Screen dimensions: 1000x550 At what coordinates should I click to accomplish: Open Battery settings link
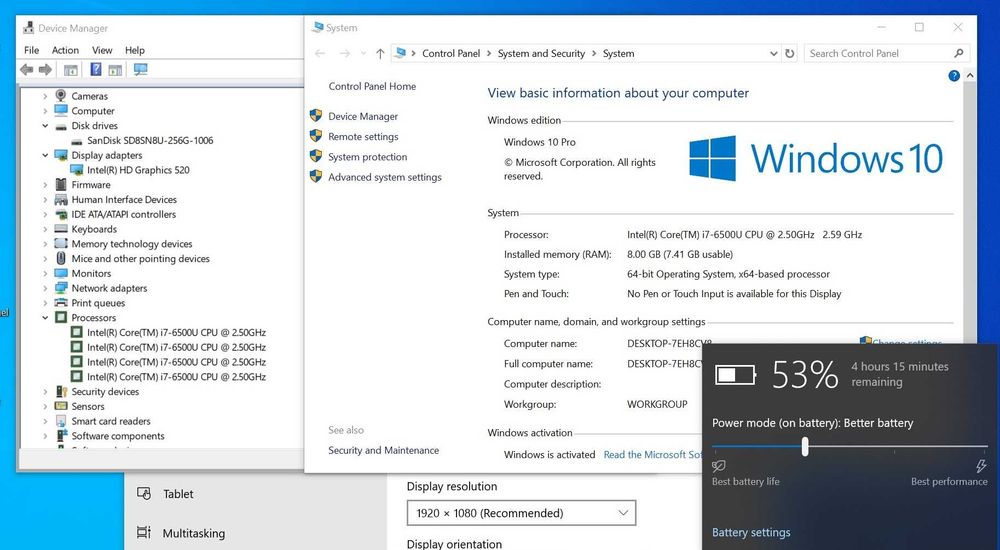point(751,532)
